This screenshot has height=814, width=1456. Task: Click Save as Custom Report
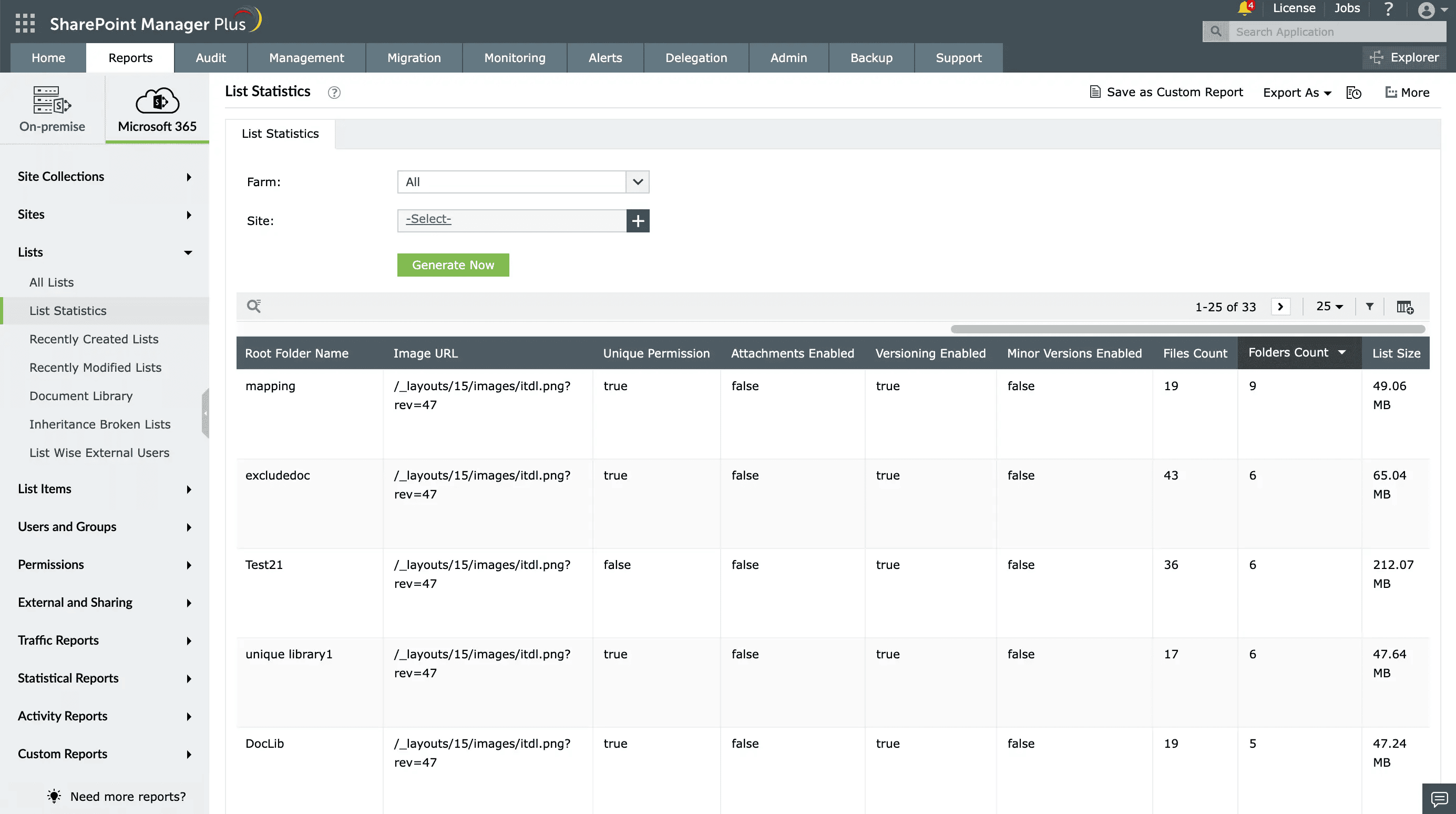(1166, 92)
